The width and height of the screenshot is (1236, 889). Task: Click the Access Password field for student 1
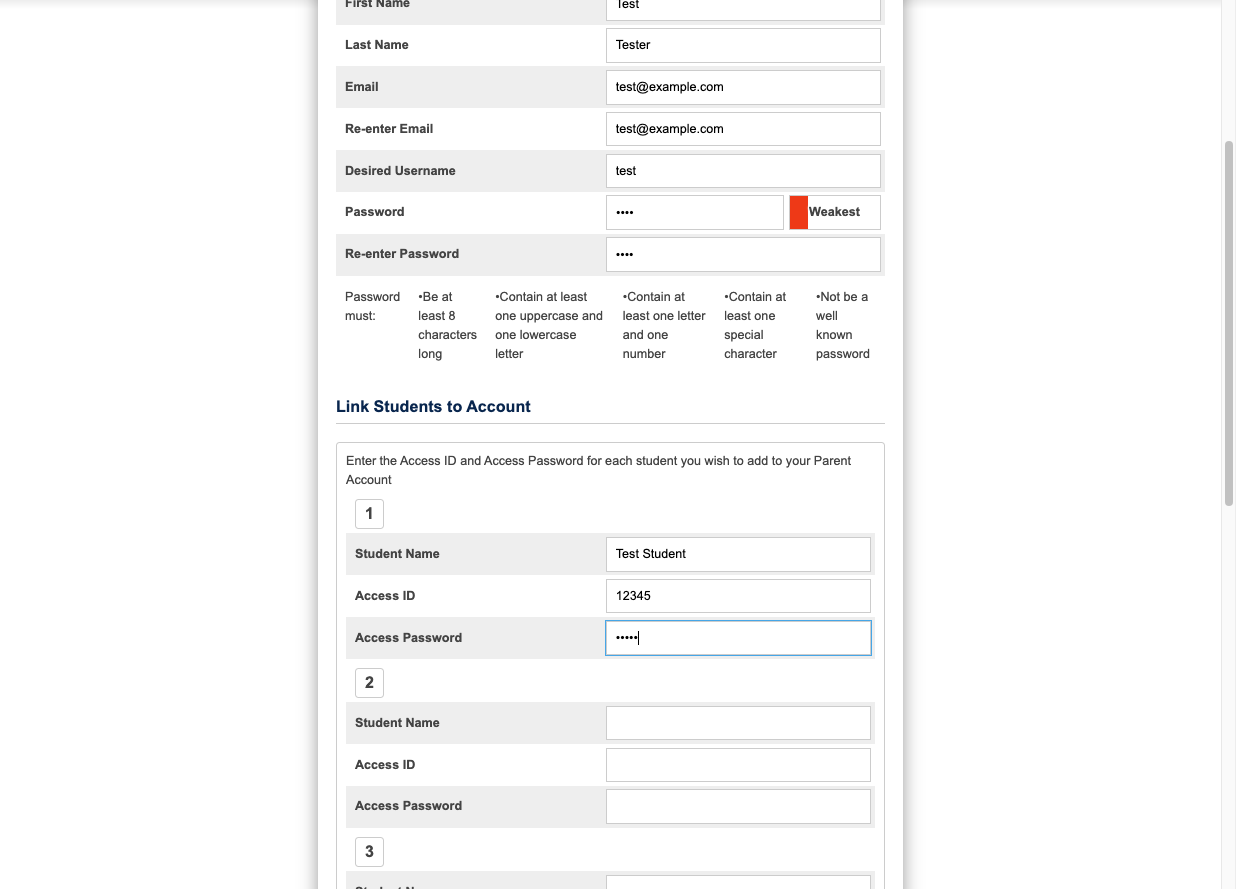[738, 638]
